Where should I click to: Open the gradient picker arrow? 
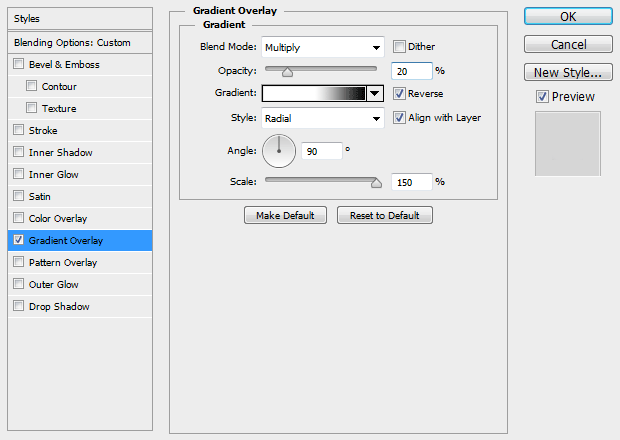[x=376, y=93]
